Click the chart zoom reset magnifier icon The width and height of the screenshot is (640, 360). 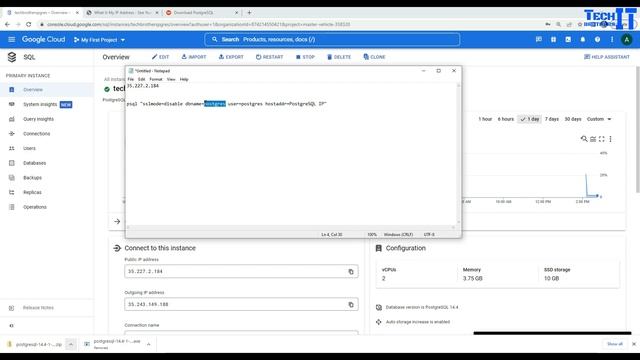tap(584, 139)
